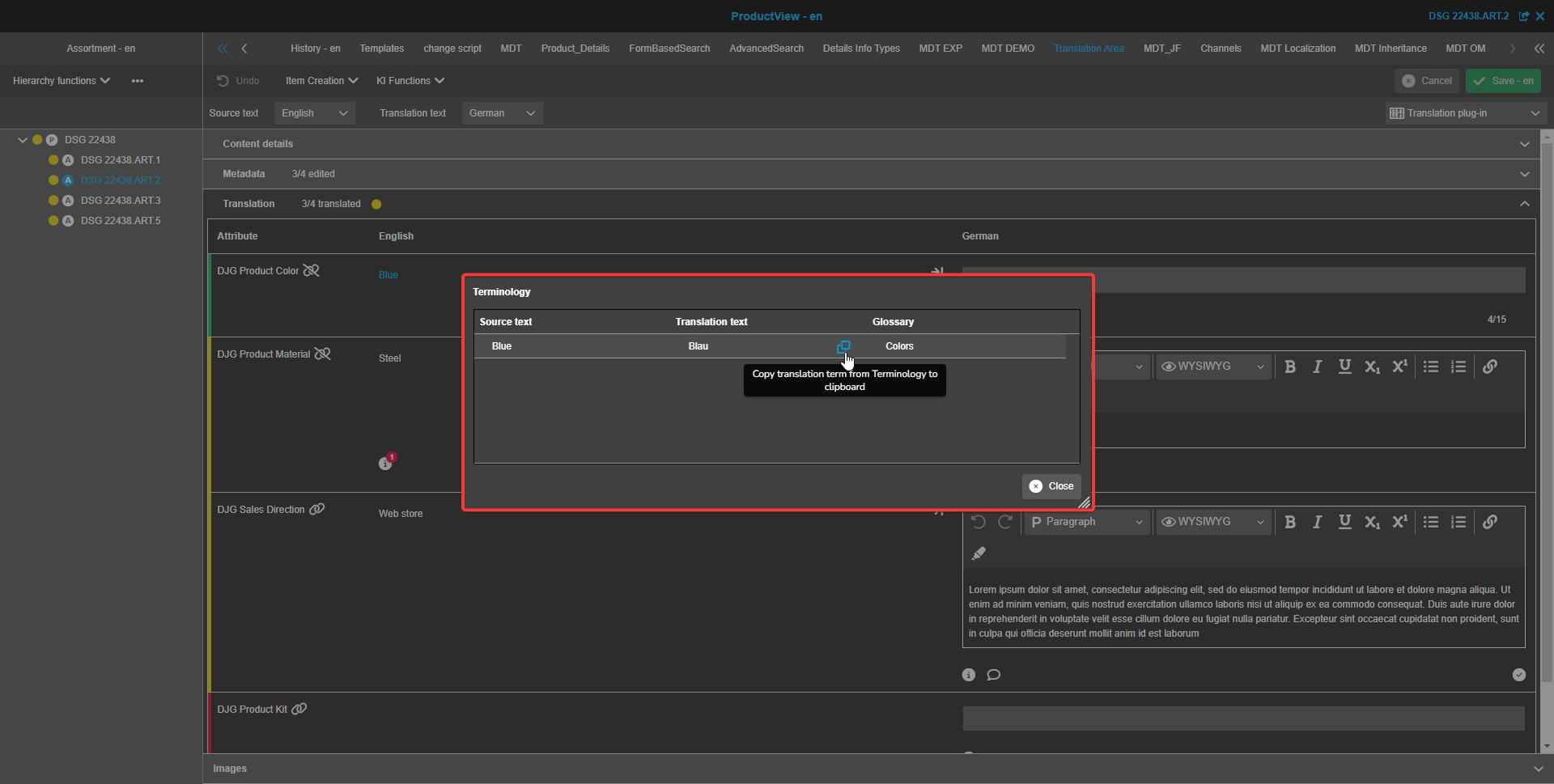Open the info icon with red badge
Screen dimensions: 1554x784
[x=386, y=463]
